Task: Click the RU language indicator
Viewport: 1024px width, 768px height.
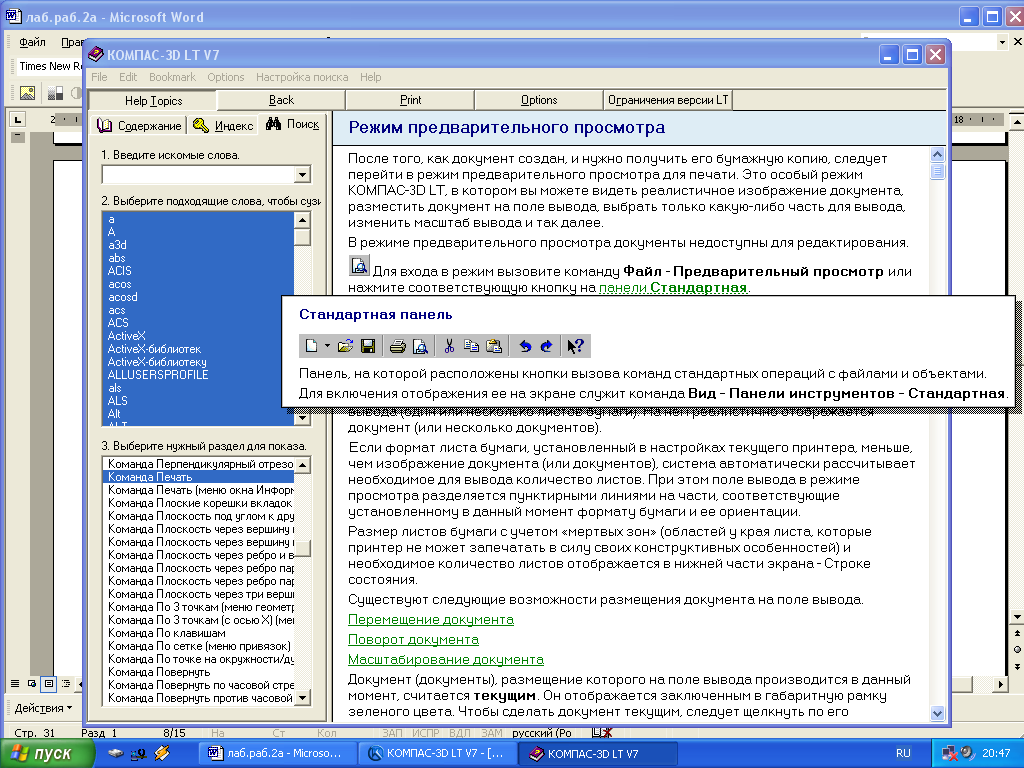Action: click(903, 753)
